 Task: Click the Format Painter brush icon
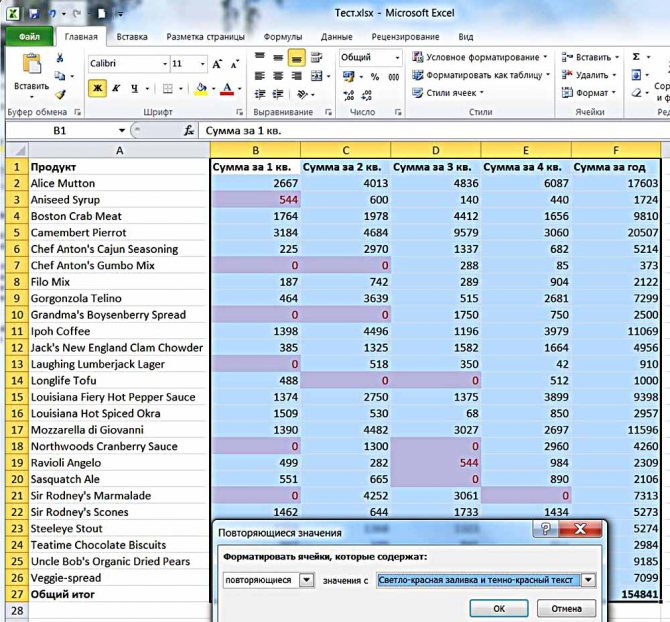click(x=60, y=94)
